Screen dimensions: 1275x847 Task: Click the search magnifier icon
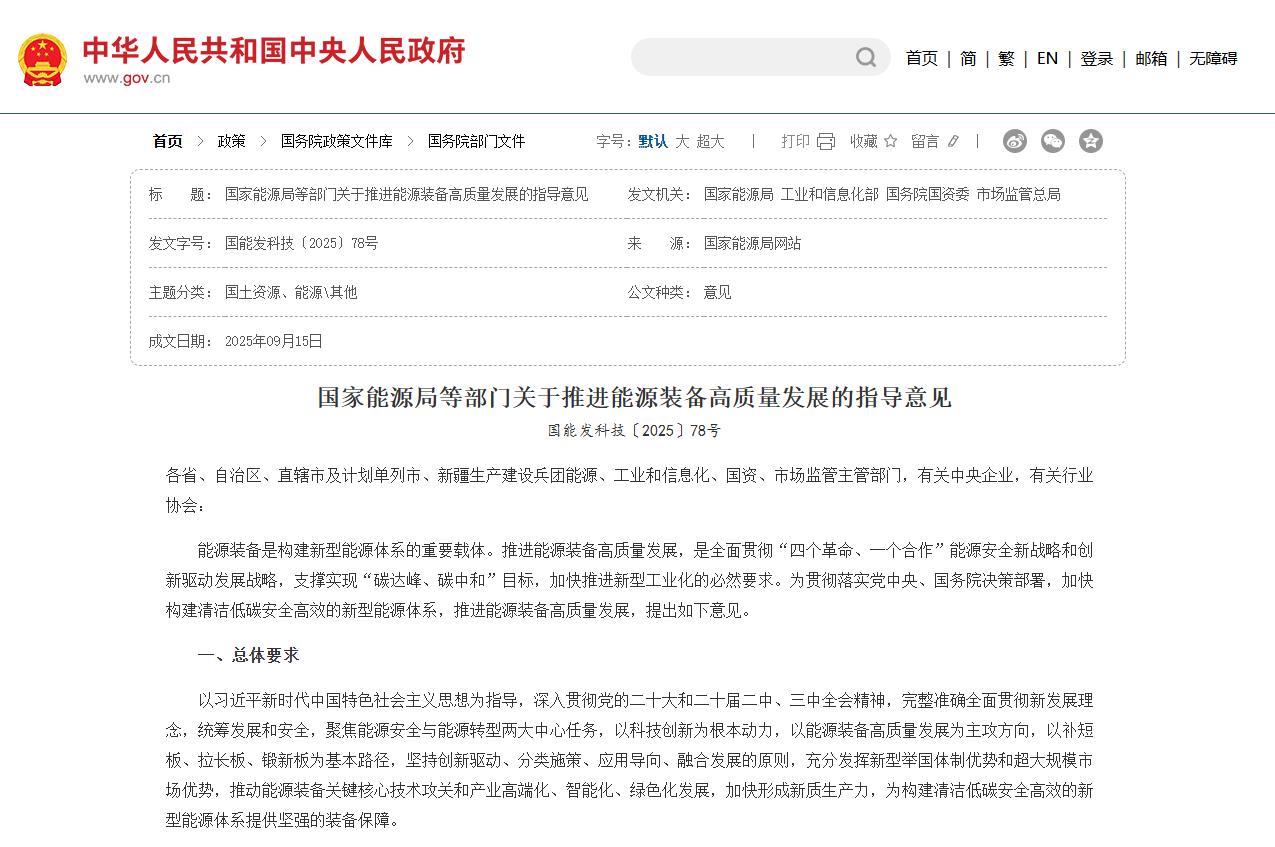(866, 58)
